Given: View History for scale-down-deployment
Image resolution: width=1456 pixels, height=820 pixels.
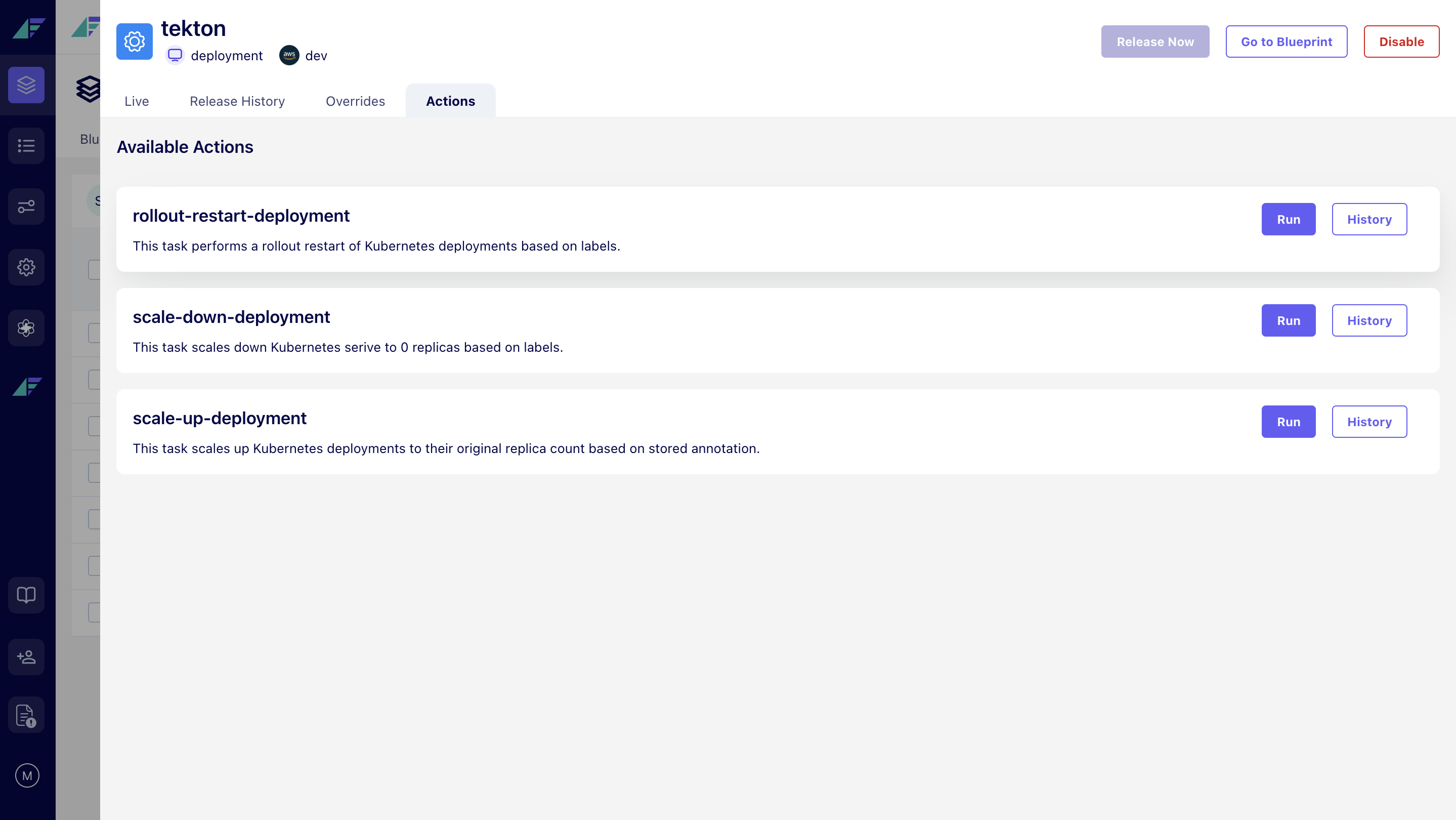Looking at the screenshot, I should [x=1369, y=320].
